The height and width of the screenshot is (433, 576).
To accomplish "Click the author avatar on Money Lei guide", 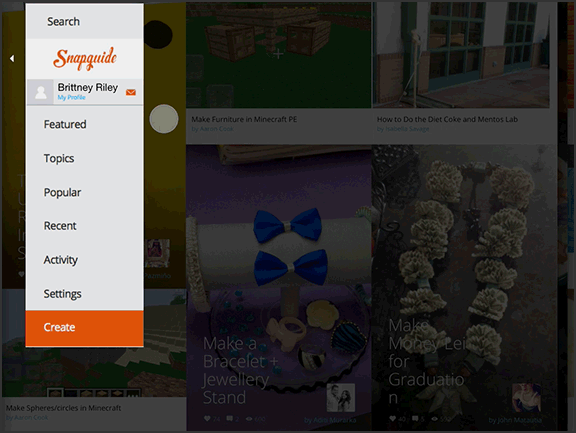I will pyautogui.click(x=526, y=398).
